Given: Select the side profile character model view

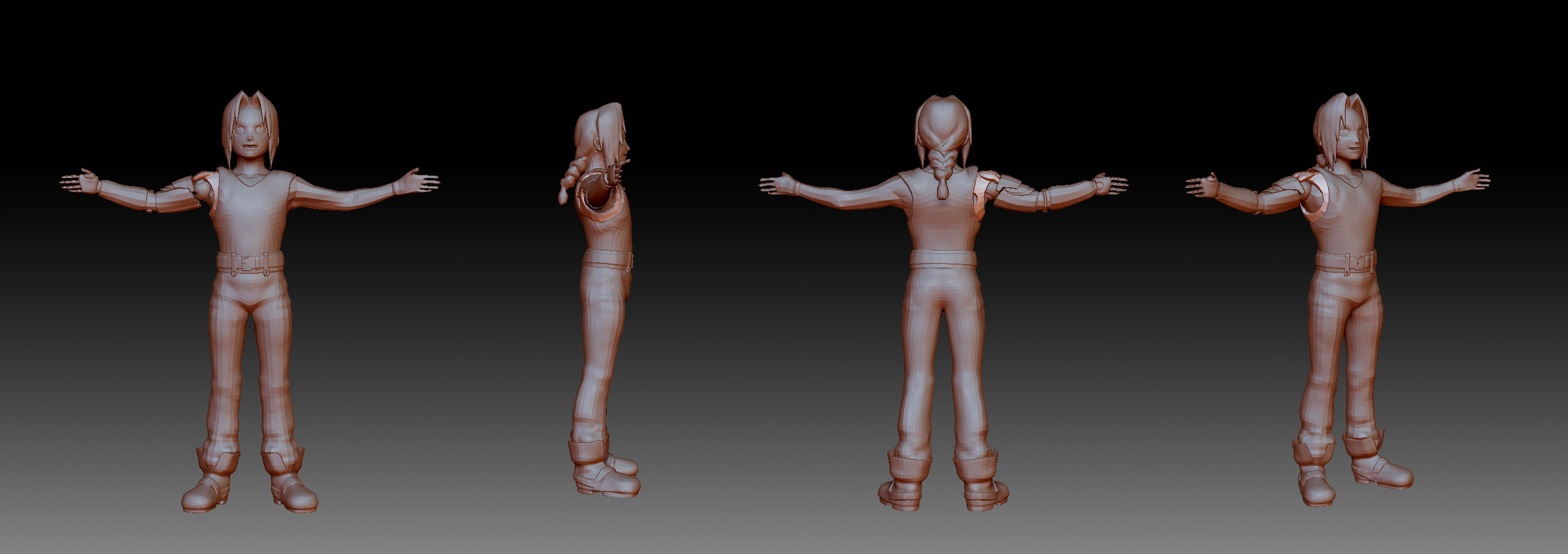Looking at the screenshot, I should point(599,299).
